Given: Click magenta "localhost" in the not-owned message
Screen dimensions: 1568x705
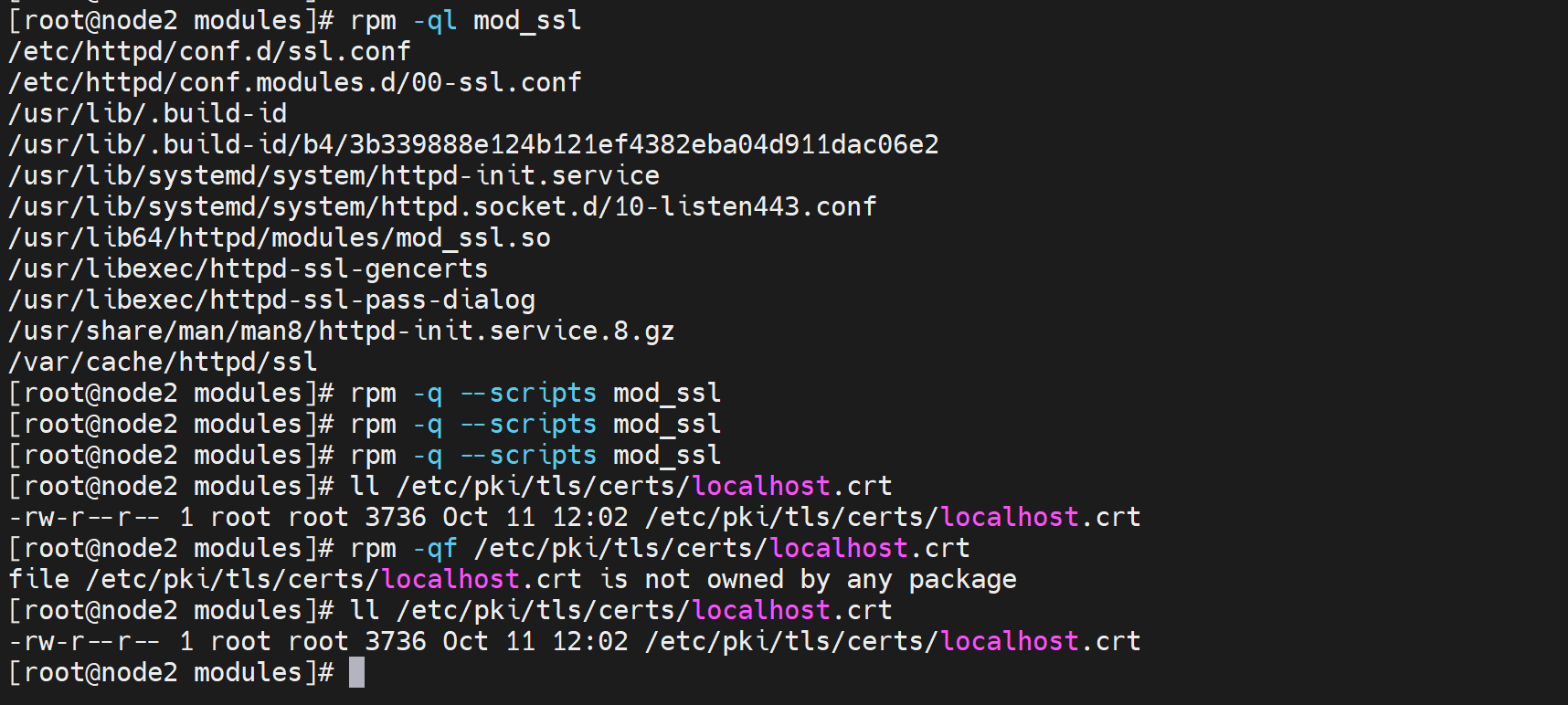Looking at the screenshot, I should (x=450, y=579).
